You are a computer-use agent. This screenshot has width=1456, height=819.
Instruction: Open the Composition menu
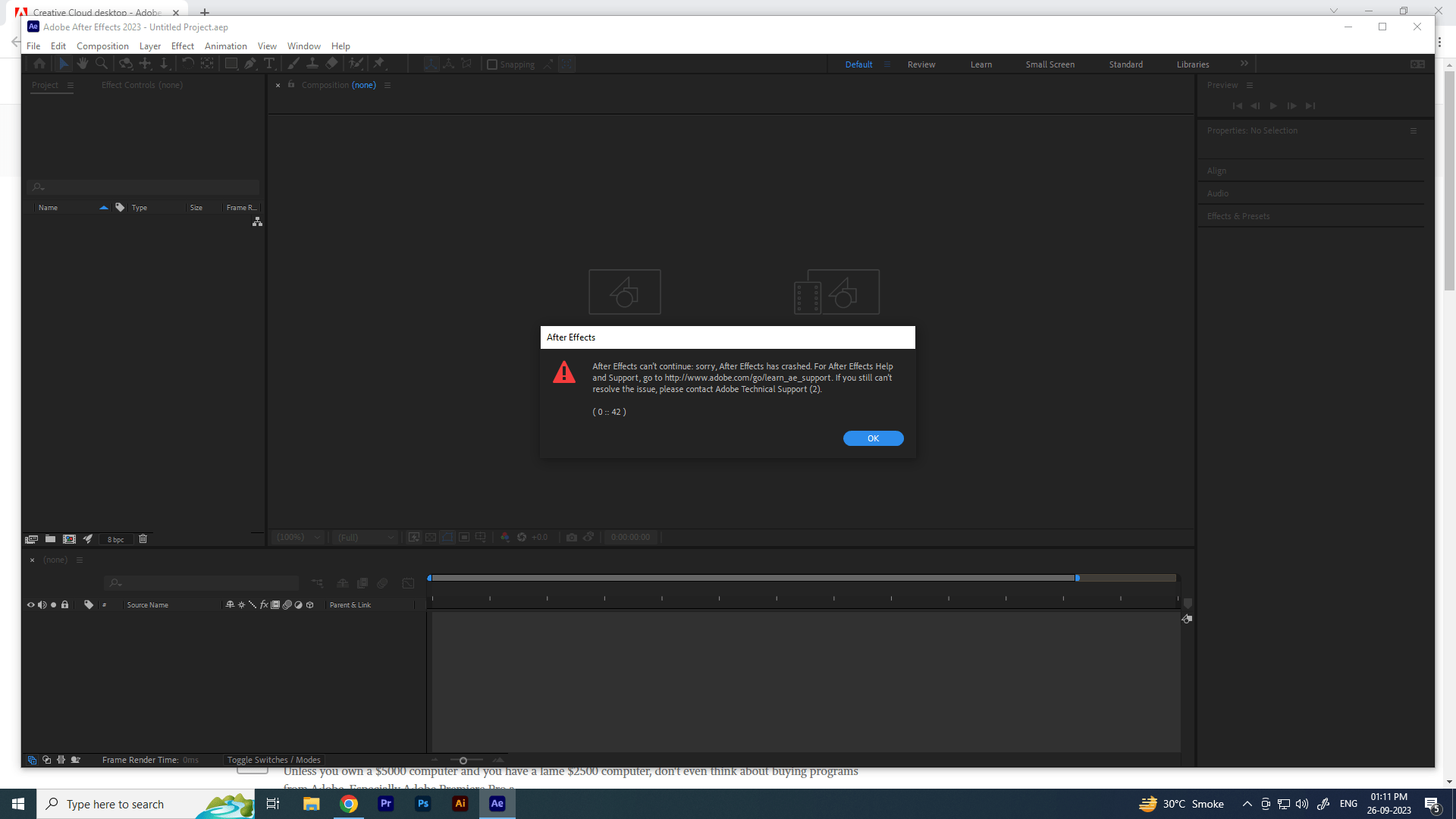point(102,45)
